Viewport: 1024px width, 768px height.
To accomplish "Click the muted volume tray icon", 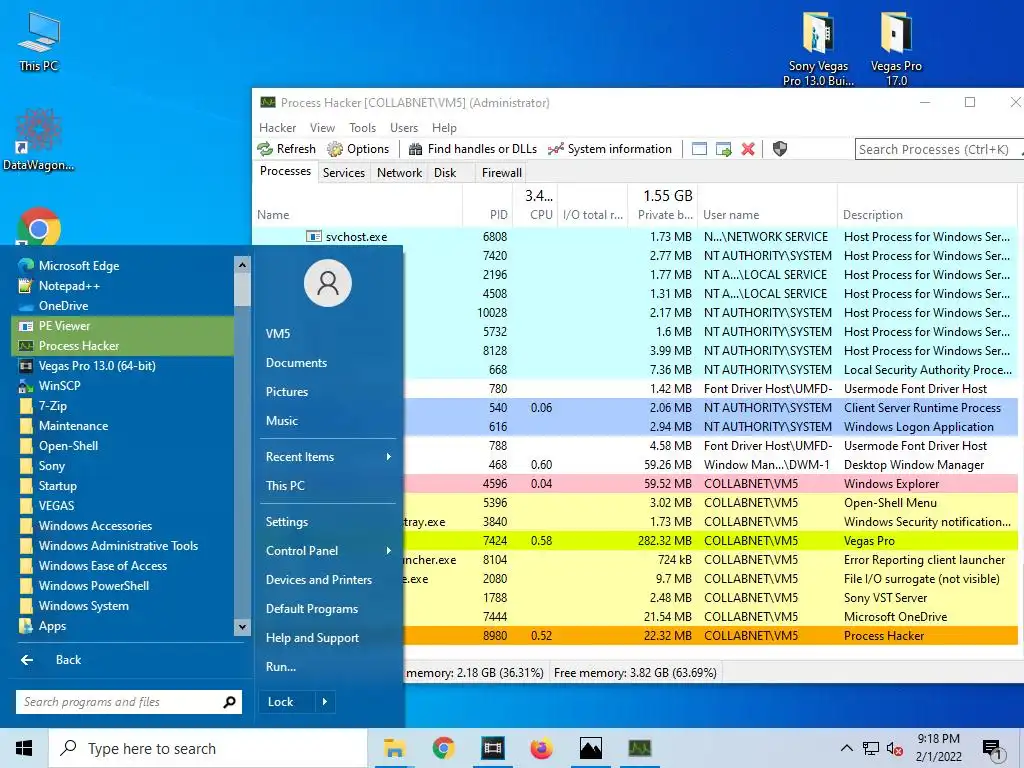I will pos(894,748).
